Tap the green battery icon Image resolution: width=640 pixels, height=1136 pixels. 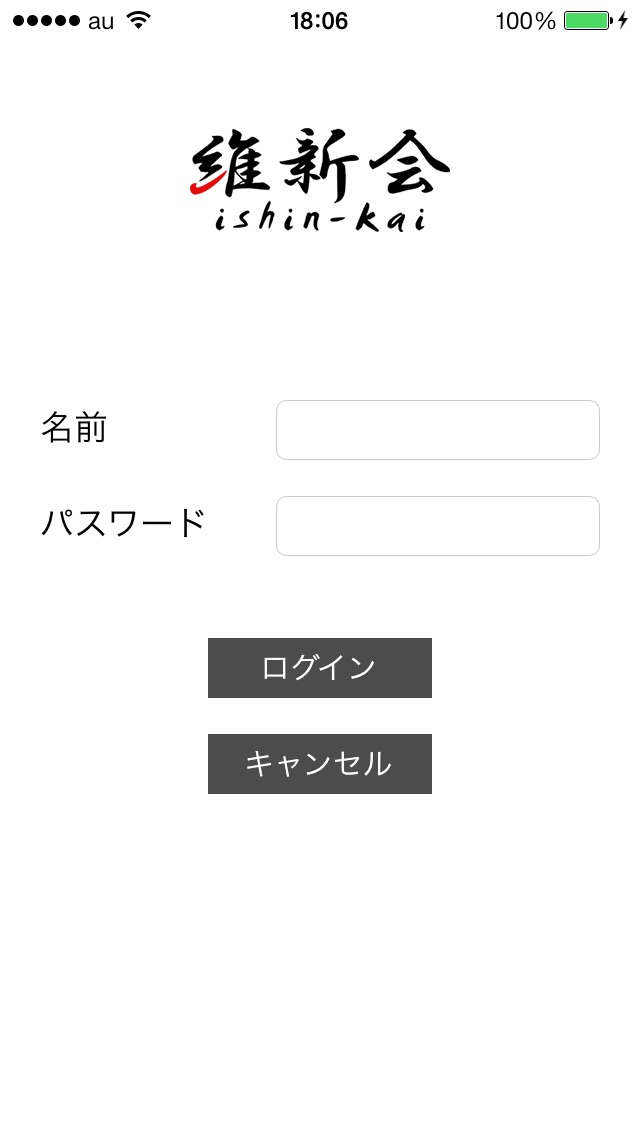[x=588, y=20]
